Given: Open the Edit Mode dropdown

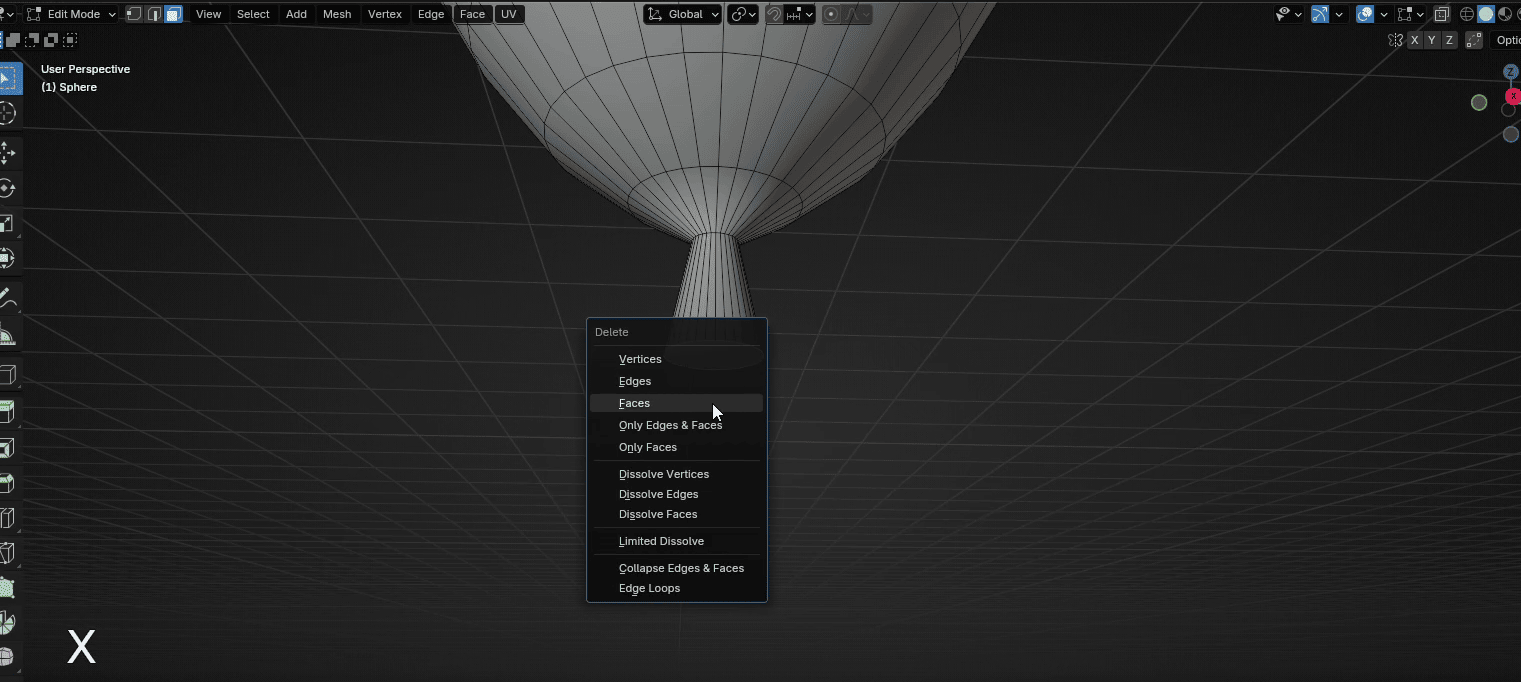Looking at the screenshot, I should point(71,14).
